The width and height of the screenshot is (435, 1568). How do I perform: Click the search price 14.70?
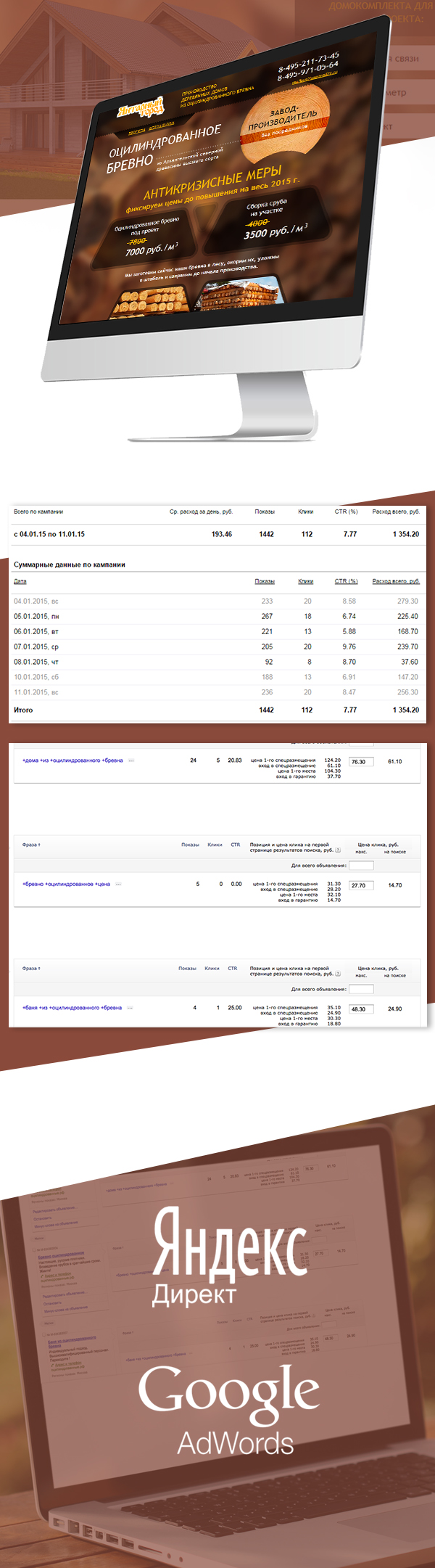pos(394,885)
